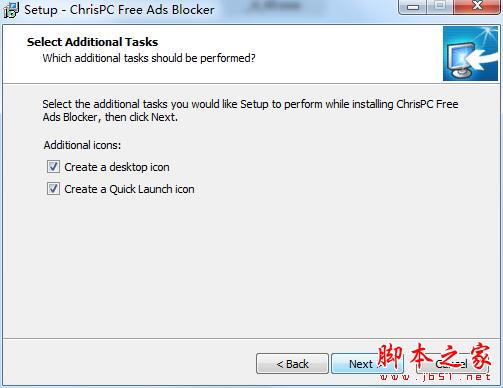Click the setup installer icon in title bar

(11, 9)
